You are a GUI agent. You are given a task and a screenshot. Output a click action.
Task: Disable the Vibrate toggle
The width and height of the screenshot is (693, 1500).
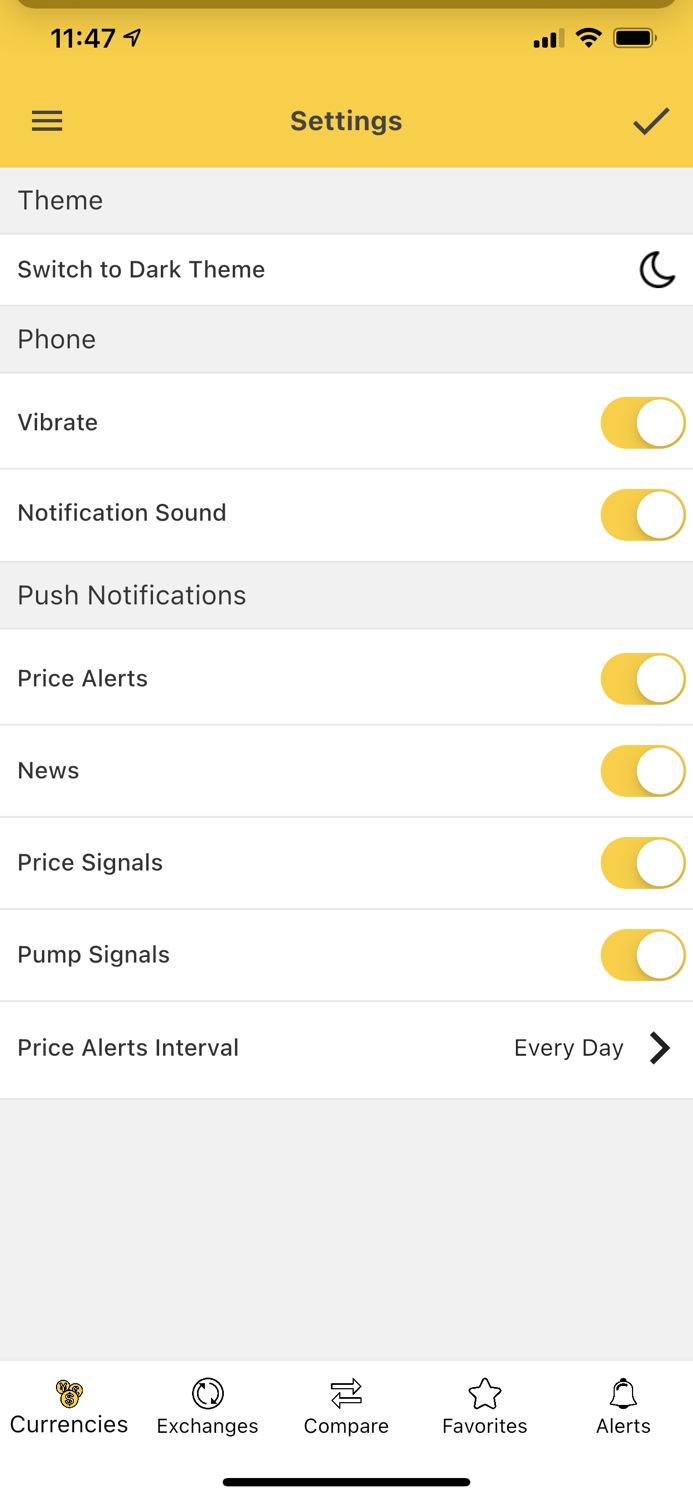coord(643,422)
